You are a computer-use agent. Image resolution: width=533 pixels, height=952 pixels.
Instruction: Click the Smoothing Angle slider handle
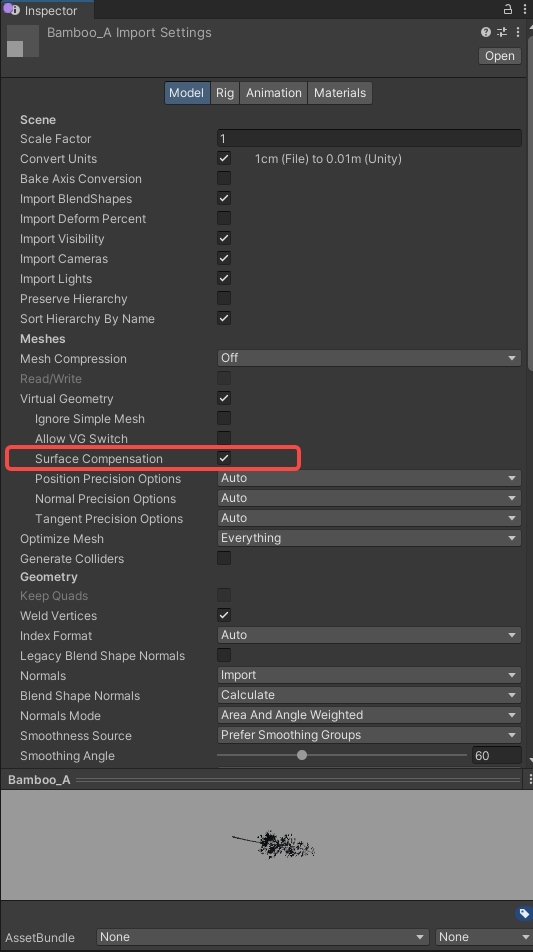click(302, 755)
